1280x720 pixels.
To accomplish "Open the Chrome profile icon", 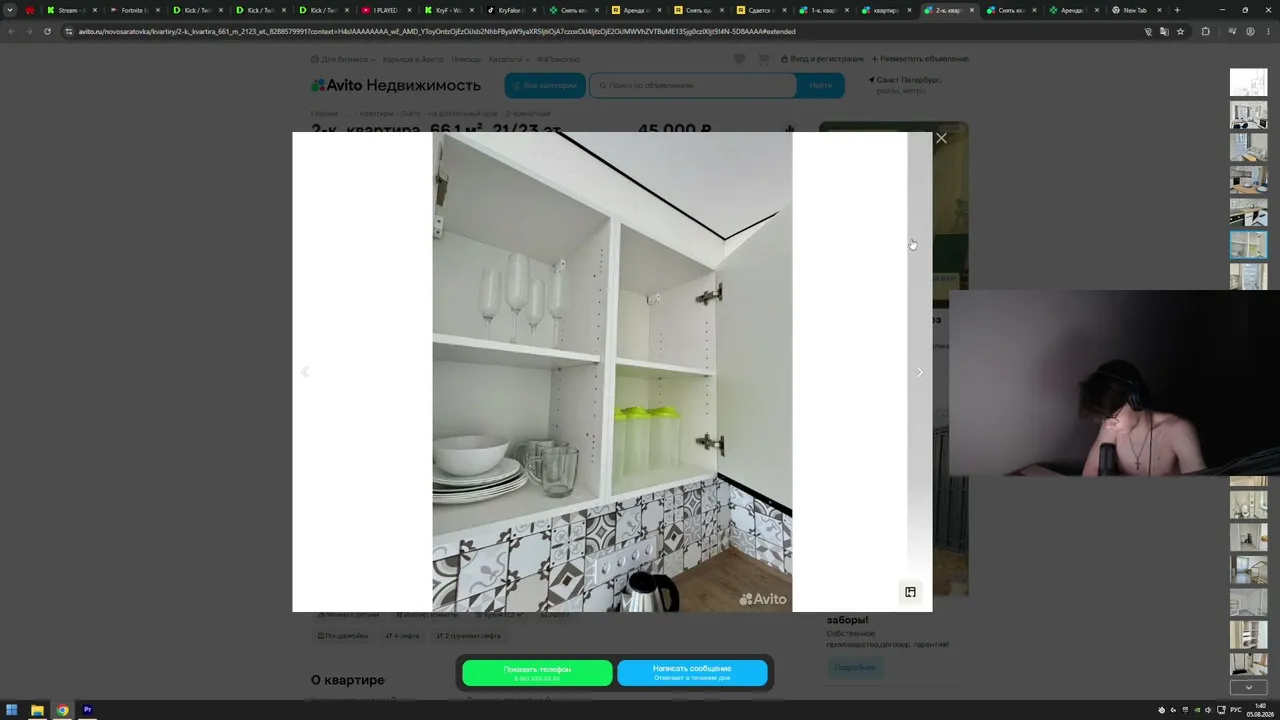I will click(x=1250, y=31).
